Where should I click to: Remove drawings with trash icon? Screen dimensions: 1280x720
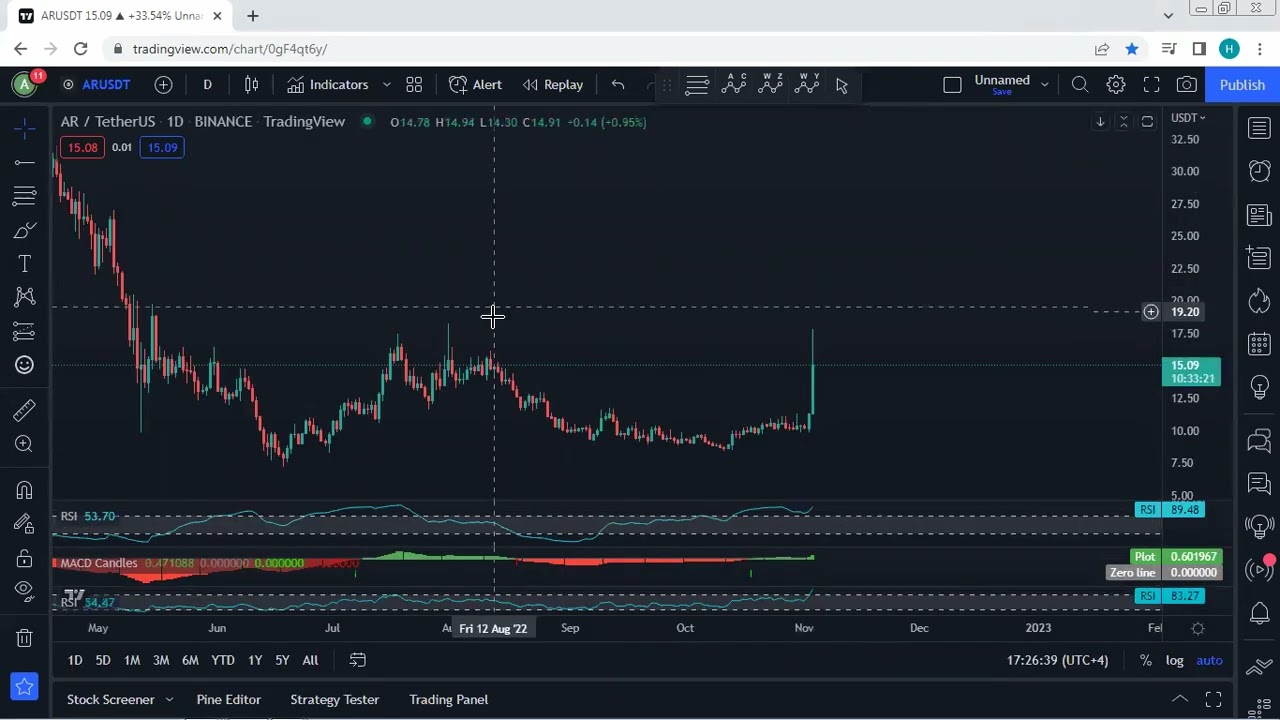pos(25,638)
